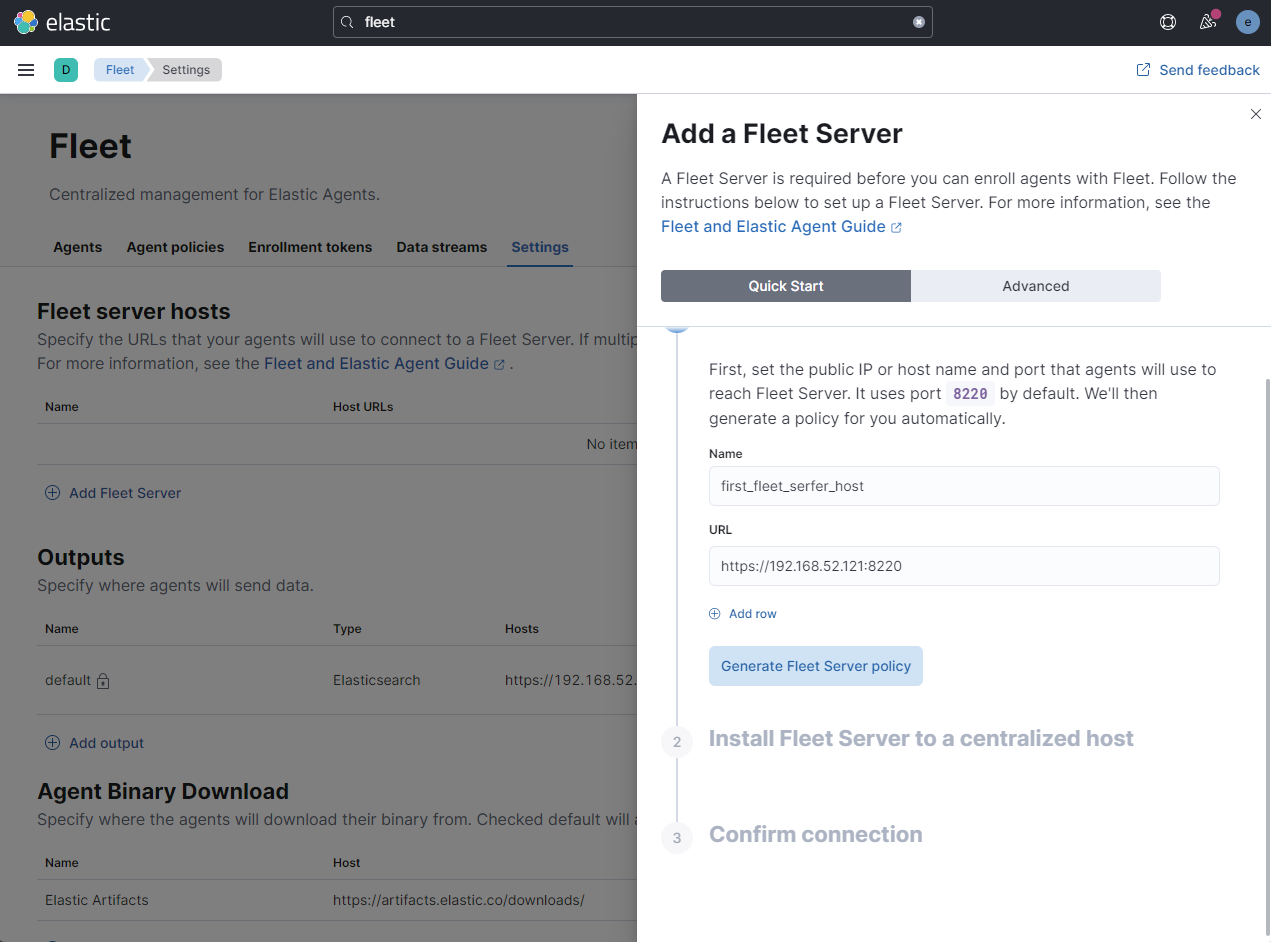Screen dimensions: 1271x942
Task: Open Fleet and Elastic Agent Guide under hosts
Action: point(376,363)
